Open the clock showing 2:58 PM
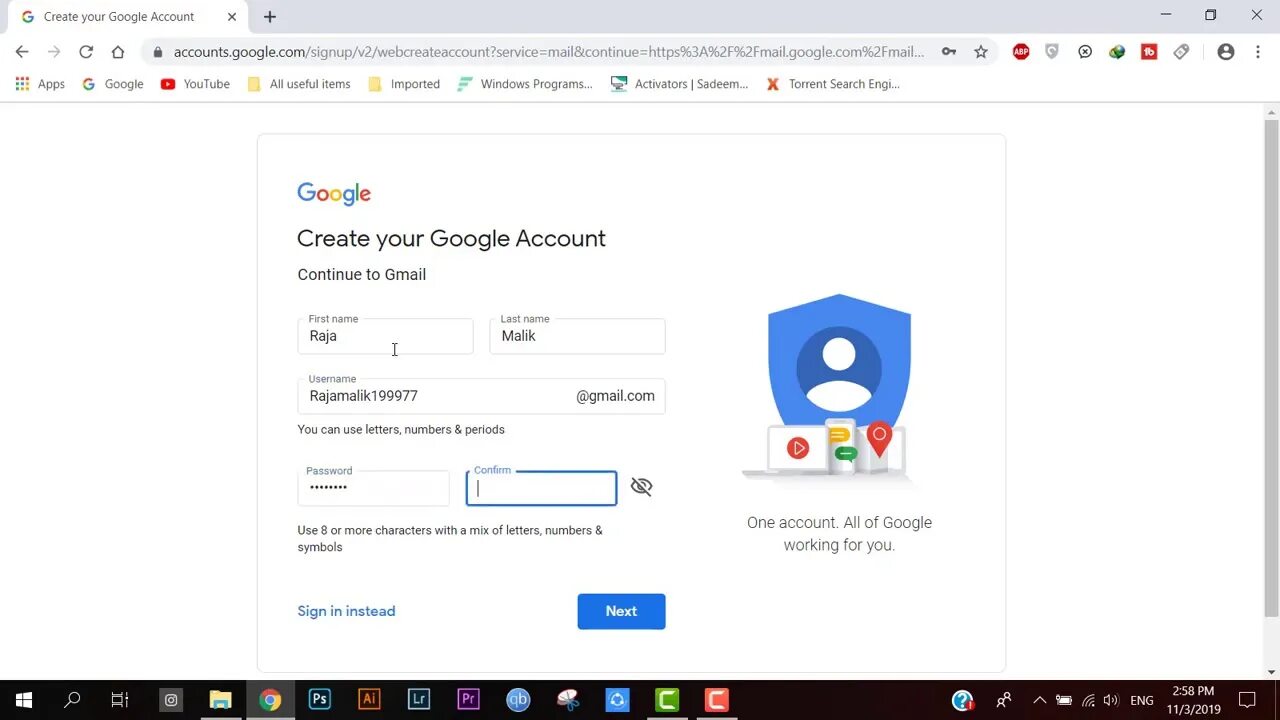This screenshot has width=1280, height=720. 1193,700
